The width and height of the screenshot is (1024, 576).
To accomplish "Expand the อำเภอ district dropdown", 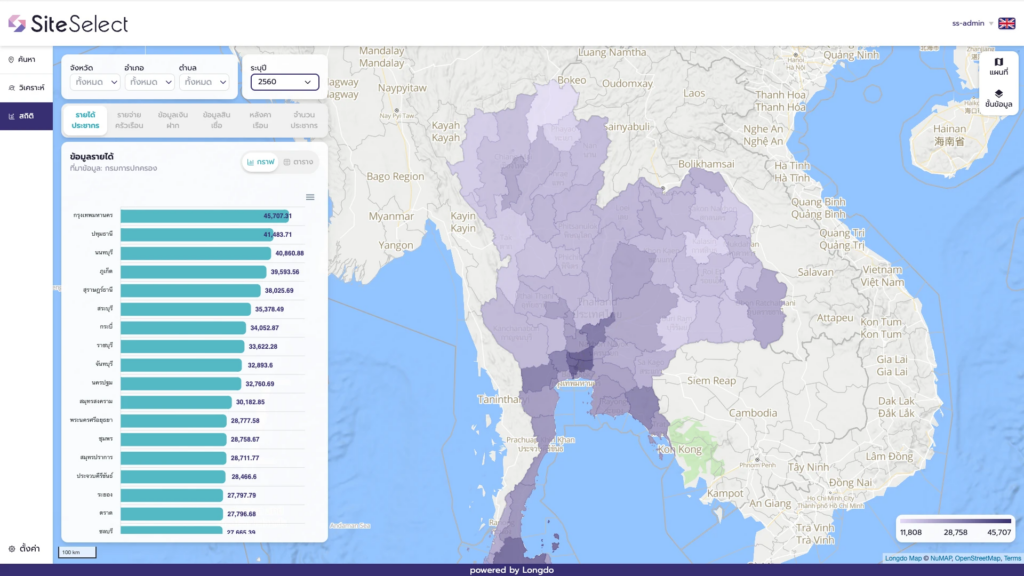I will (x=149, y=82).
